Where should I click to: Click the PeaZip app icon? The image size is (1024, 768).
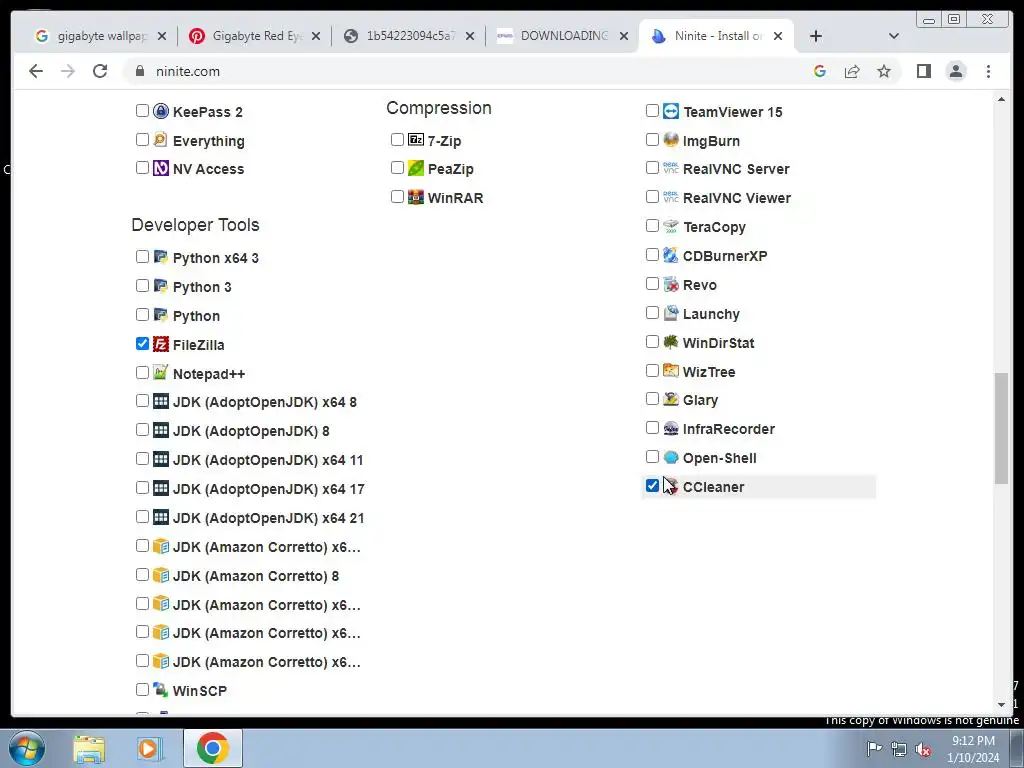[416, 168]
